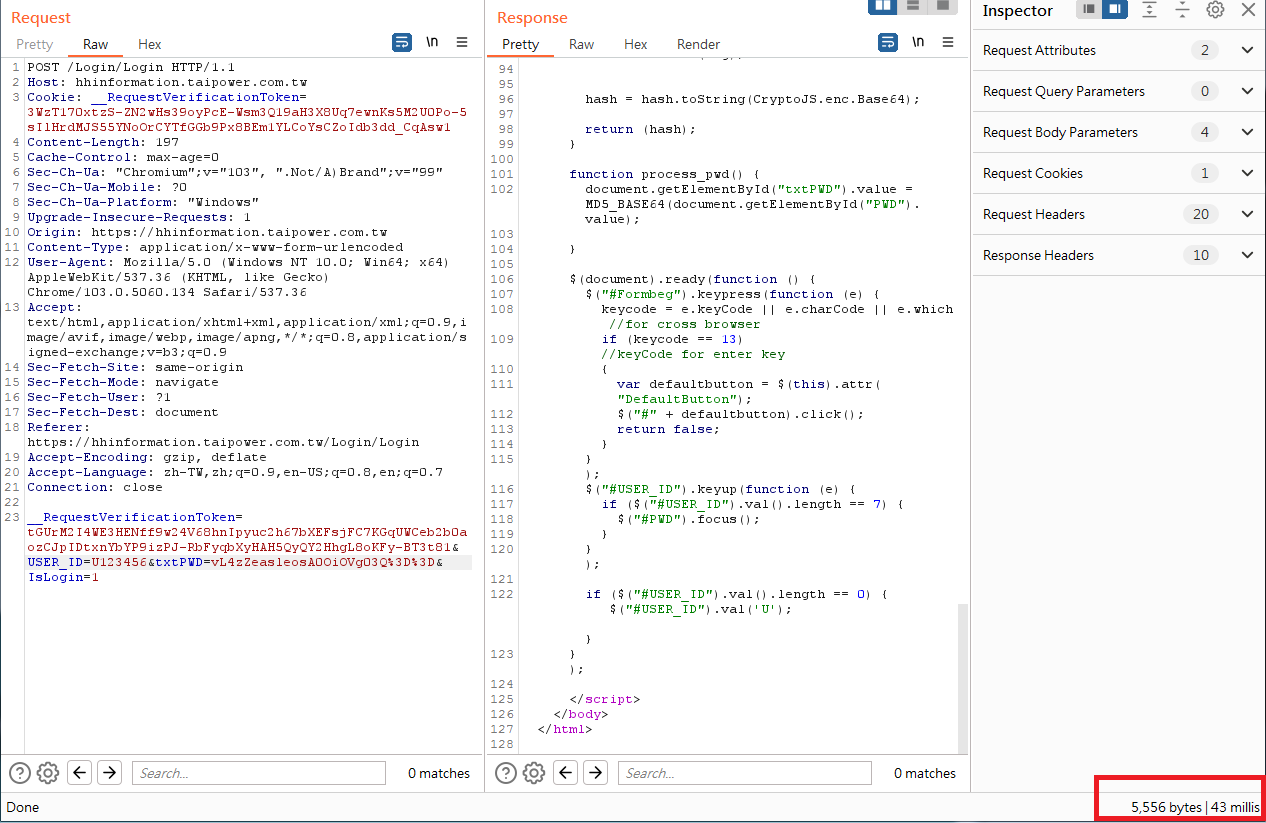The height and width of the screenshot is (823, 1266).
Task: Click 'function process_pwd()' line in response
Action: click(x=665, y=174)
